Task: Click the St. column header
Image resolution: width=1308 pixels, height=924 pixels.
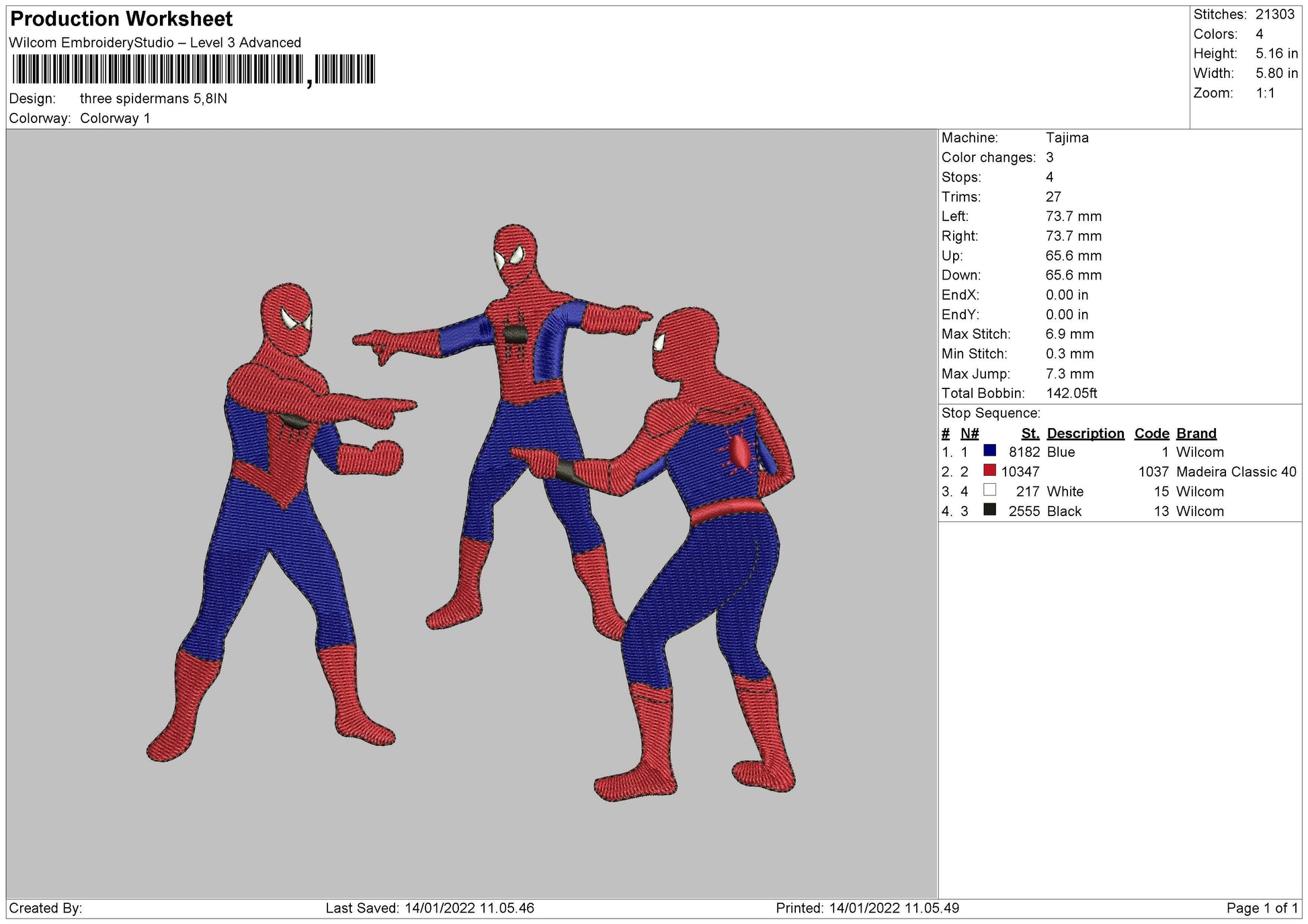Action: pyautogui.click(x=1032, y=433)
